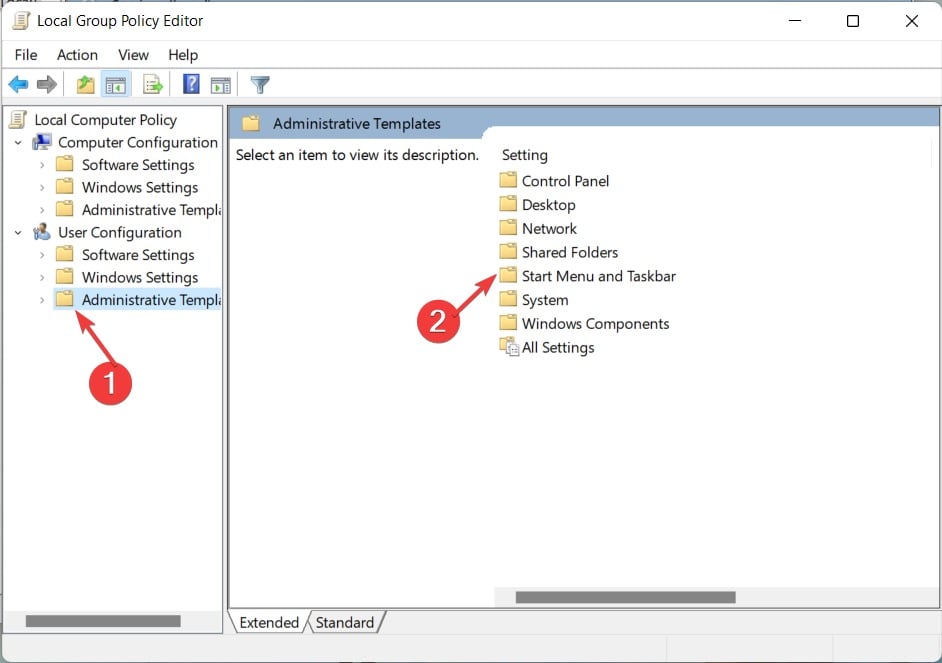Click the Setting column header
This screenshot has height=663, width=942.
pyautogui.click(x=524, y=155)
